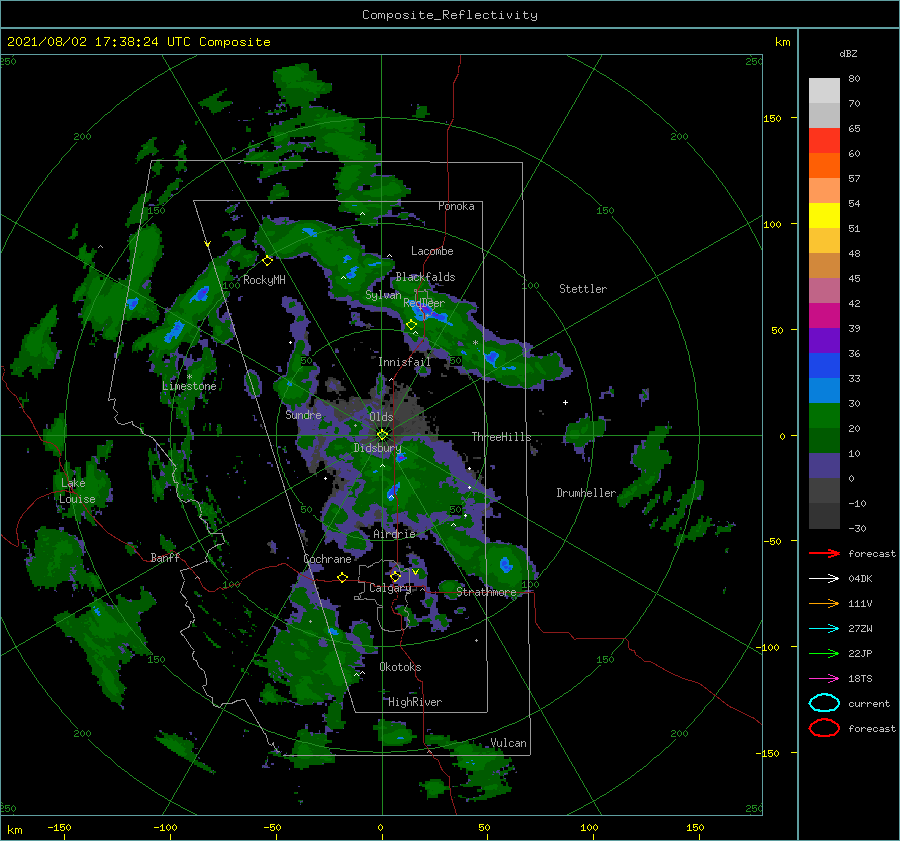This screenshot has width=900, height=841.
Task: Click the Sundre label
Action: (303, 414)
